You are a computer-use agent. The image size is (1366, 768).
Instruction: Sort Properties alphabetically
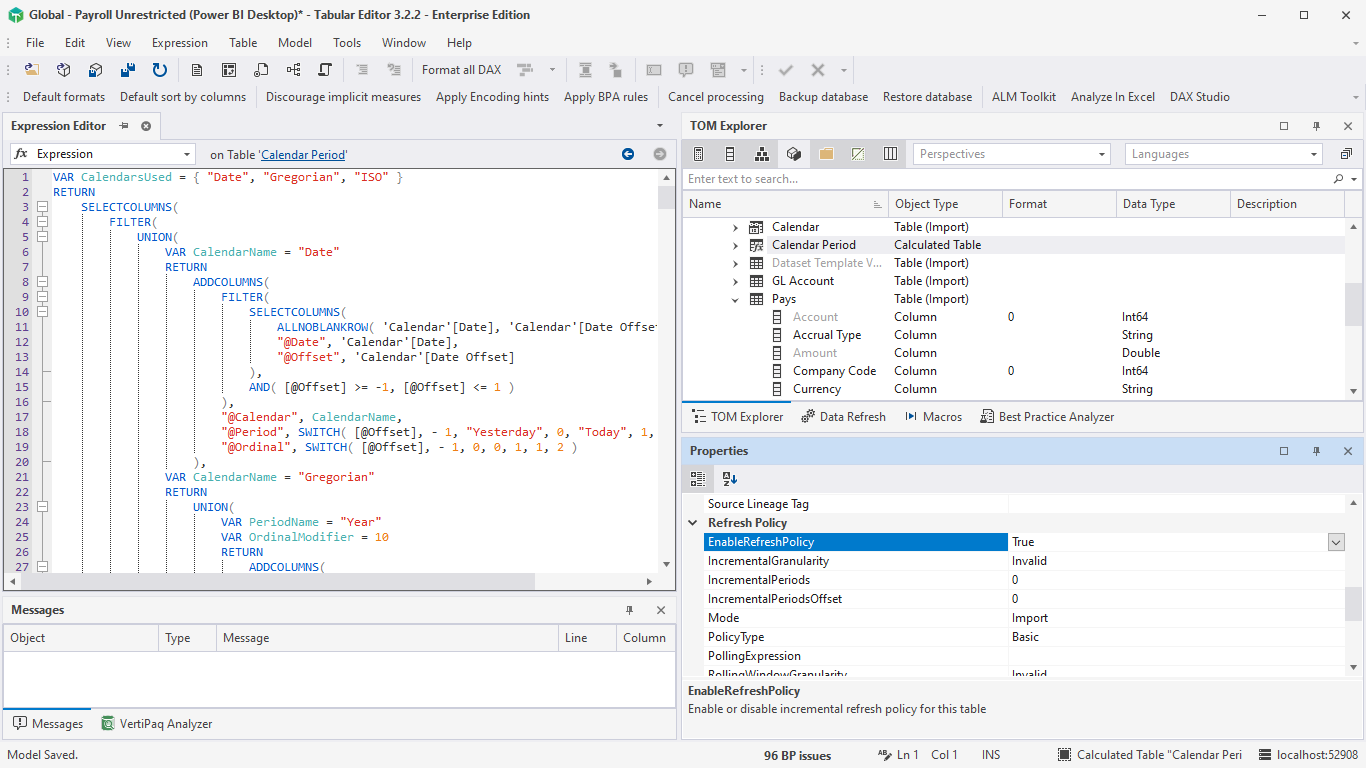[729, 479]
